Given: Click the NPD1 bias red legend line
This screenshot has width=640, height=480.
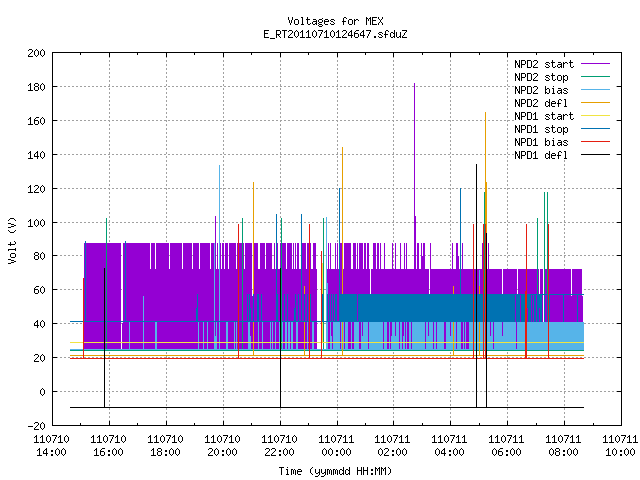Looking at the screenshot, I should coord(595,142).
